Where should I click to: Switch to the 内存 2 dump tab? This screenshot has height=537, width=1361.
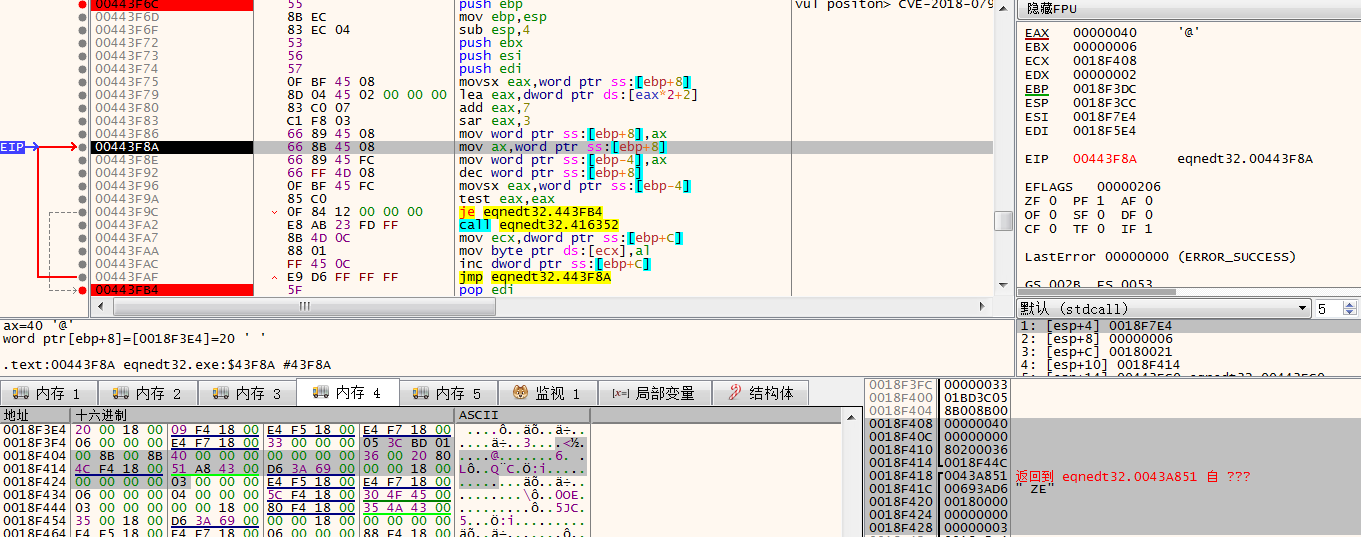[149, 393]
